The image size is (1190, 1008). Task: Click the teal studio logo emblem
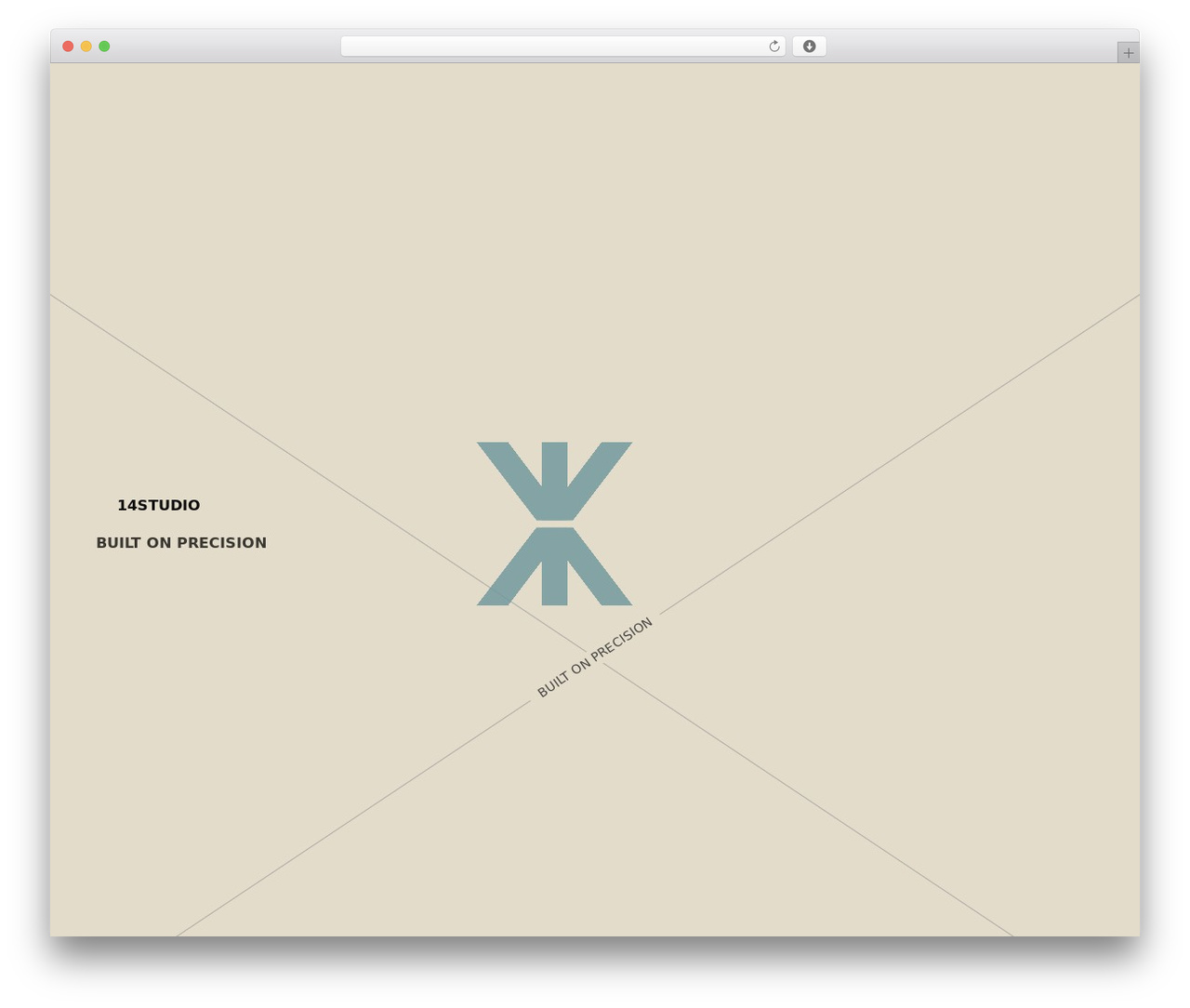(555, 524)
